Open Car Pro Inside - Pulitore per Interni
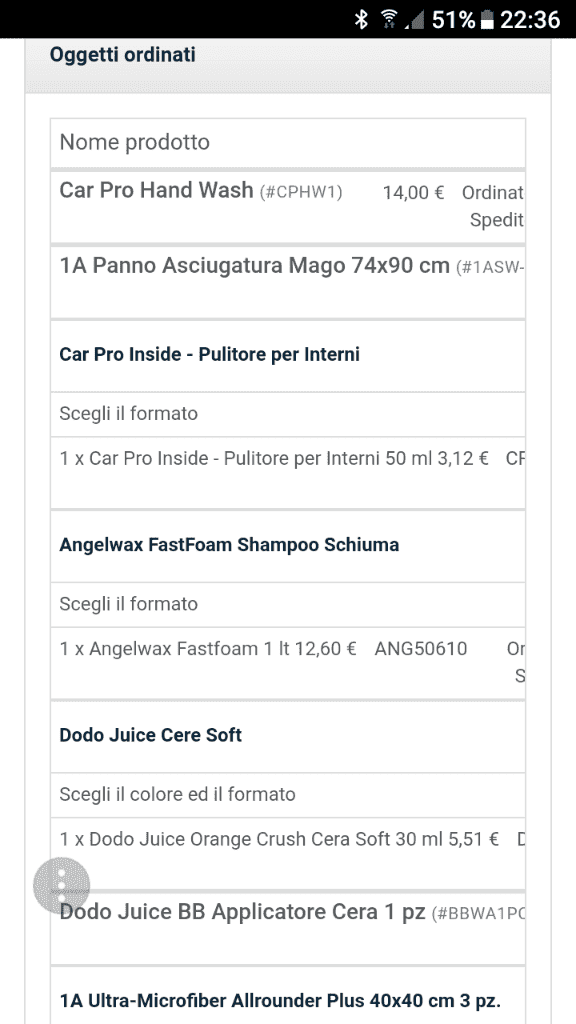This screenshot has width=576, height=1024. (x=209, y=355)
